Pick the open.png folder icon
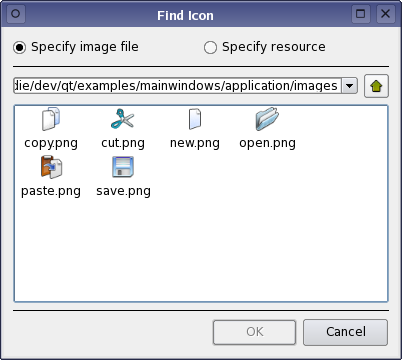Screen dimensions: 402x360 pos(267,119)
